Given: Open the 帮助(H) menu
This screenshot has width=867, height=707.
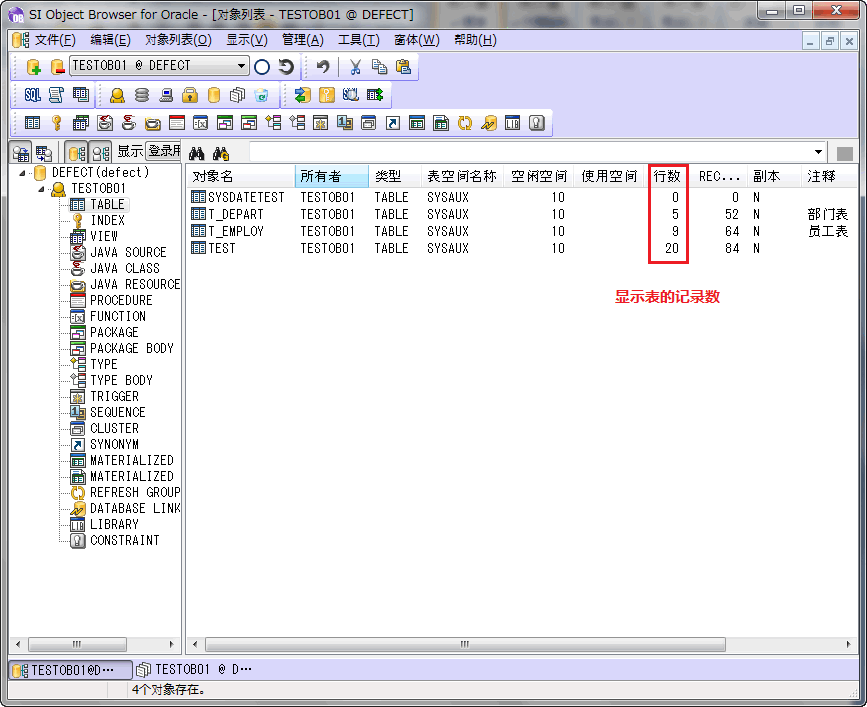Looking at the screenshot, I should (475, 40).
